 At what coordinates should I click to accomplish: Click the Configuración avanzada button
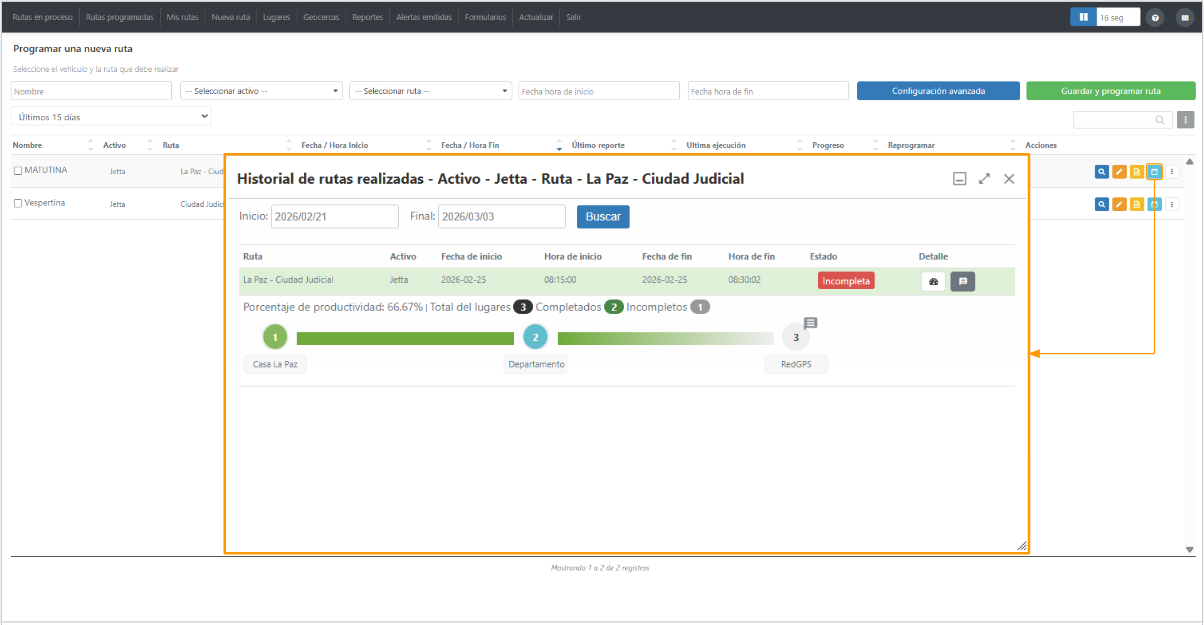[x=938, y=91]
